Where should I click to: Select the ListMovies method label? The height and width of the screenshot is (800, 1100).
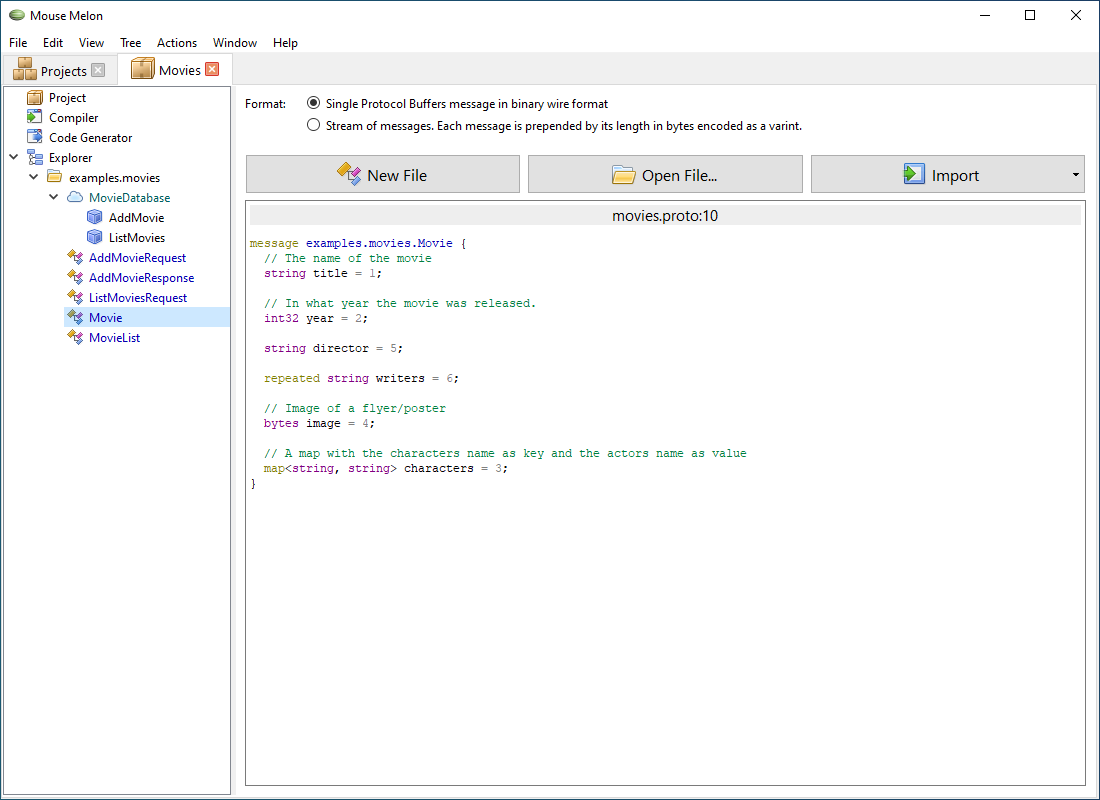(137, 237)
